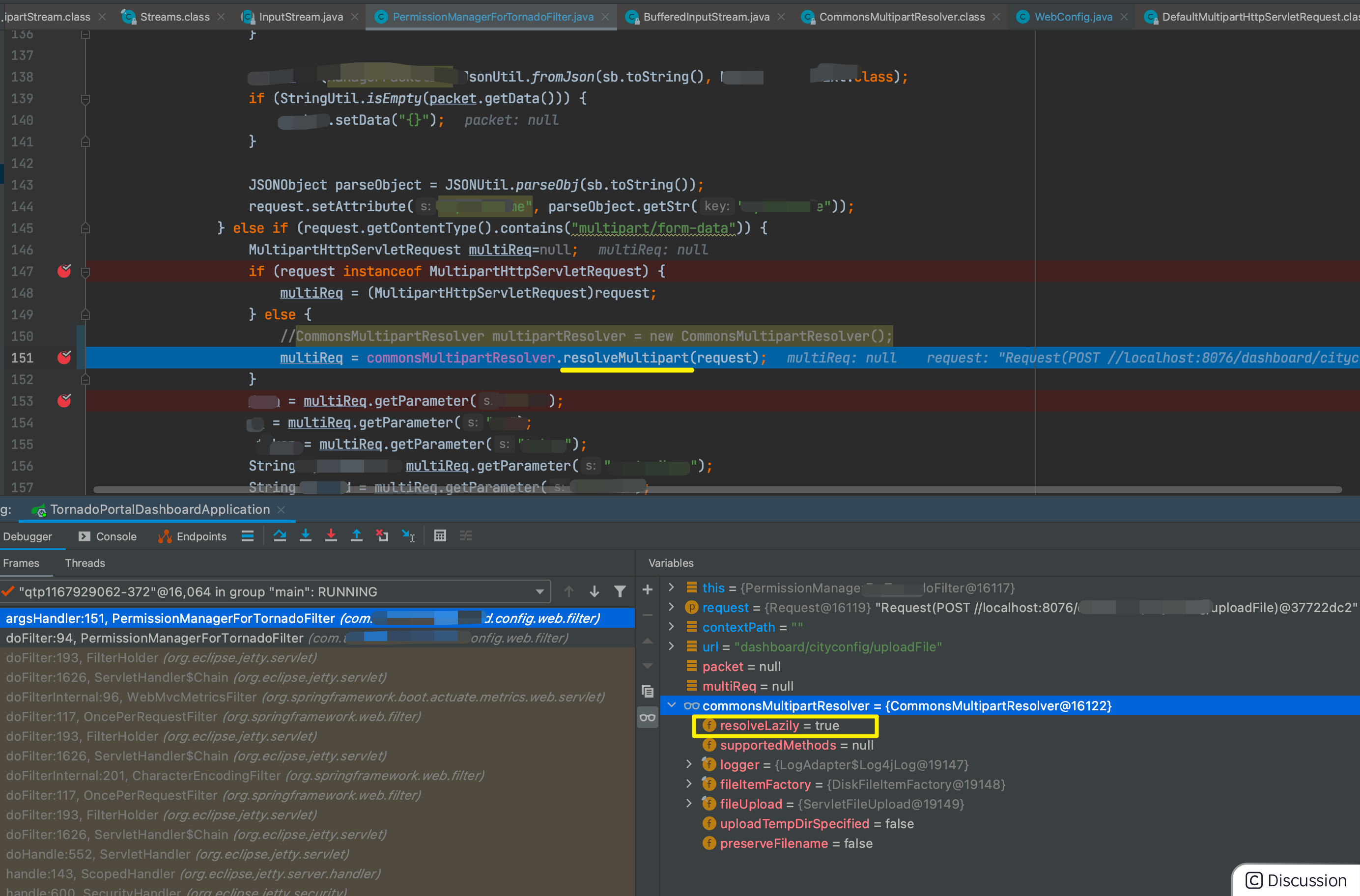Screen dimensions: 1360x896
Task: Close the Streams.class tab
Action: click(x=221, y=17)
